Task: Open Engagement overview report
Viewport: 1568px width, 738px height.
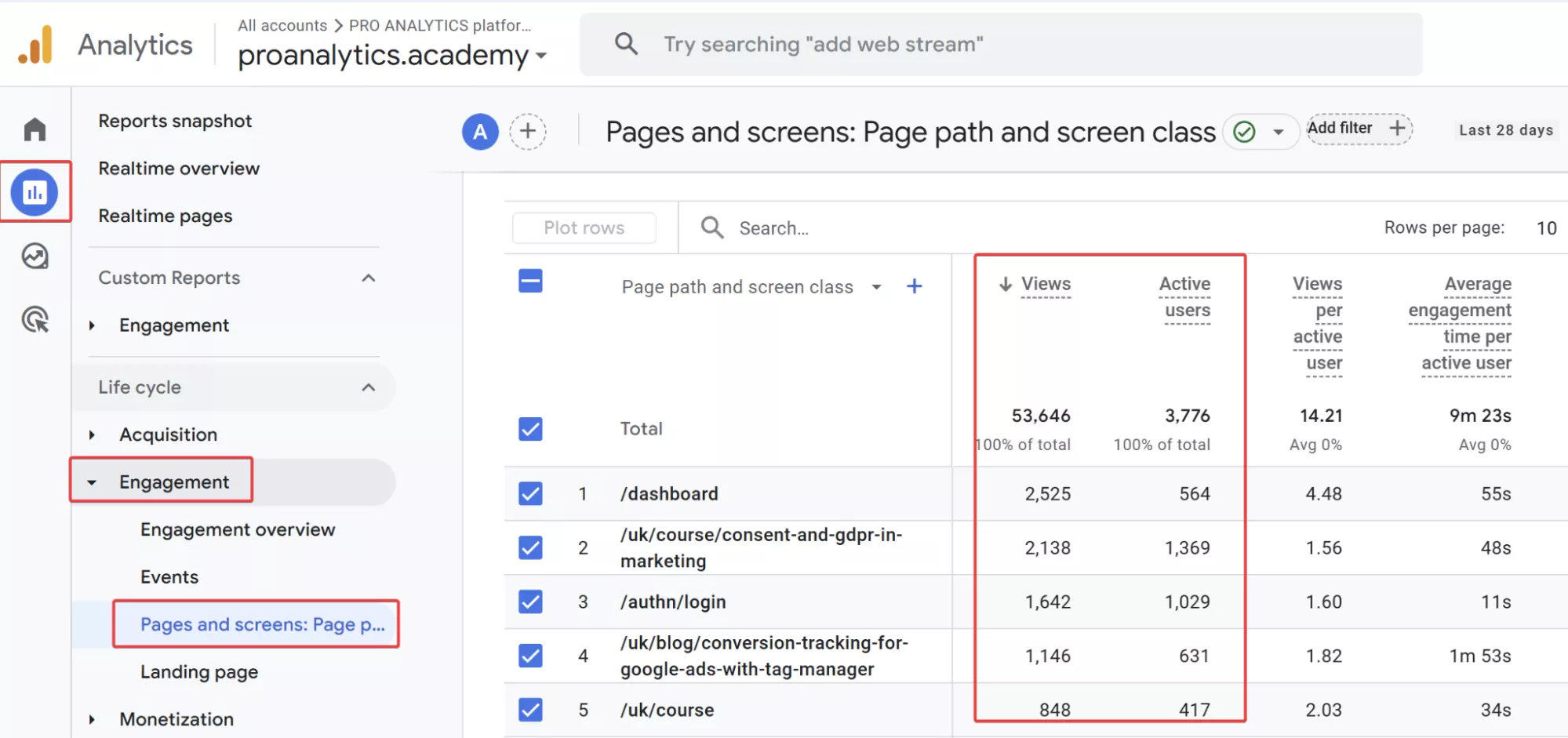Action: click(x=238, y=530)
